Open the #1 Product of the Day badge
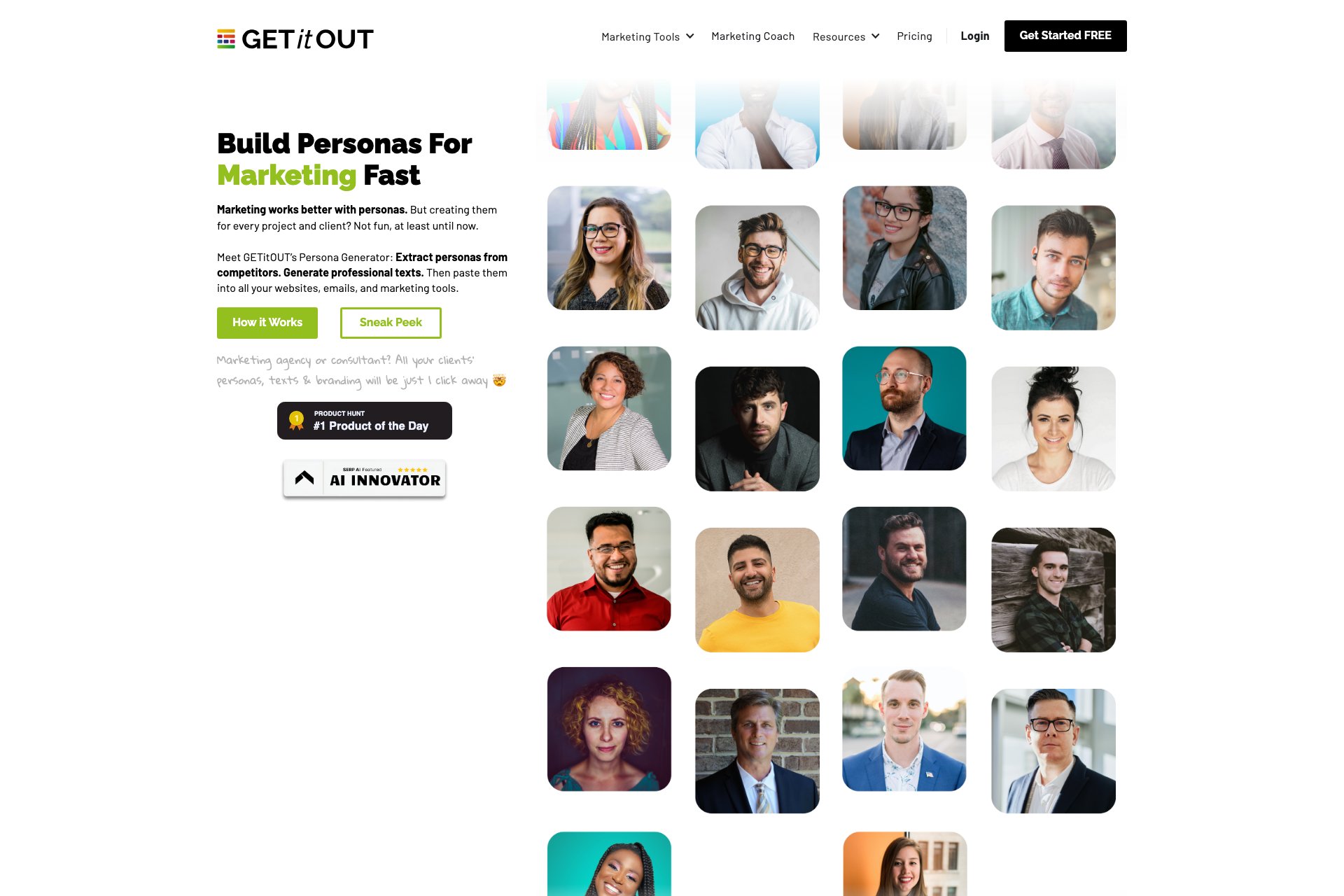Viewport: 1344px width, 896px height. [x=365, y=421]
